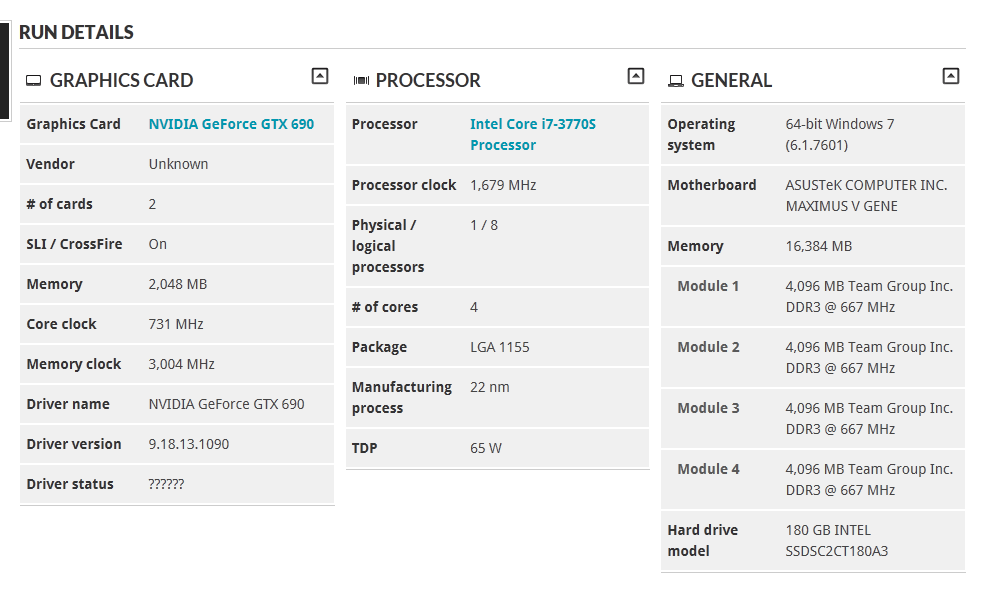Click the '22 nm' manufacturing process value
The width and height of the screenshot is (983, 590).
tap(490, 387)
